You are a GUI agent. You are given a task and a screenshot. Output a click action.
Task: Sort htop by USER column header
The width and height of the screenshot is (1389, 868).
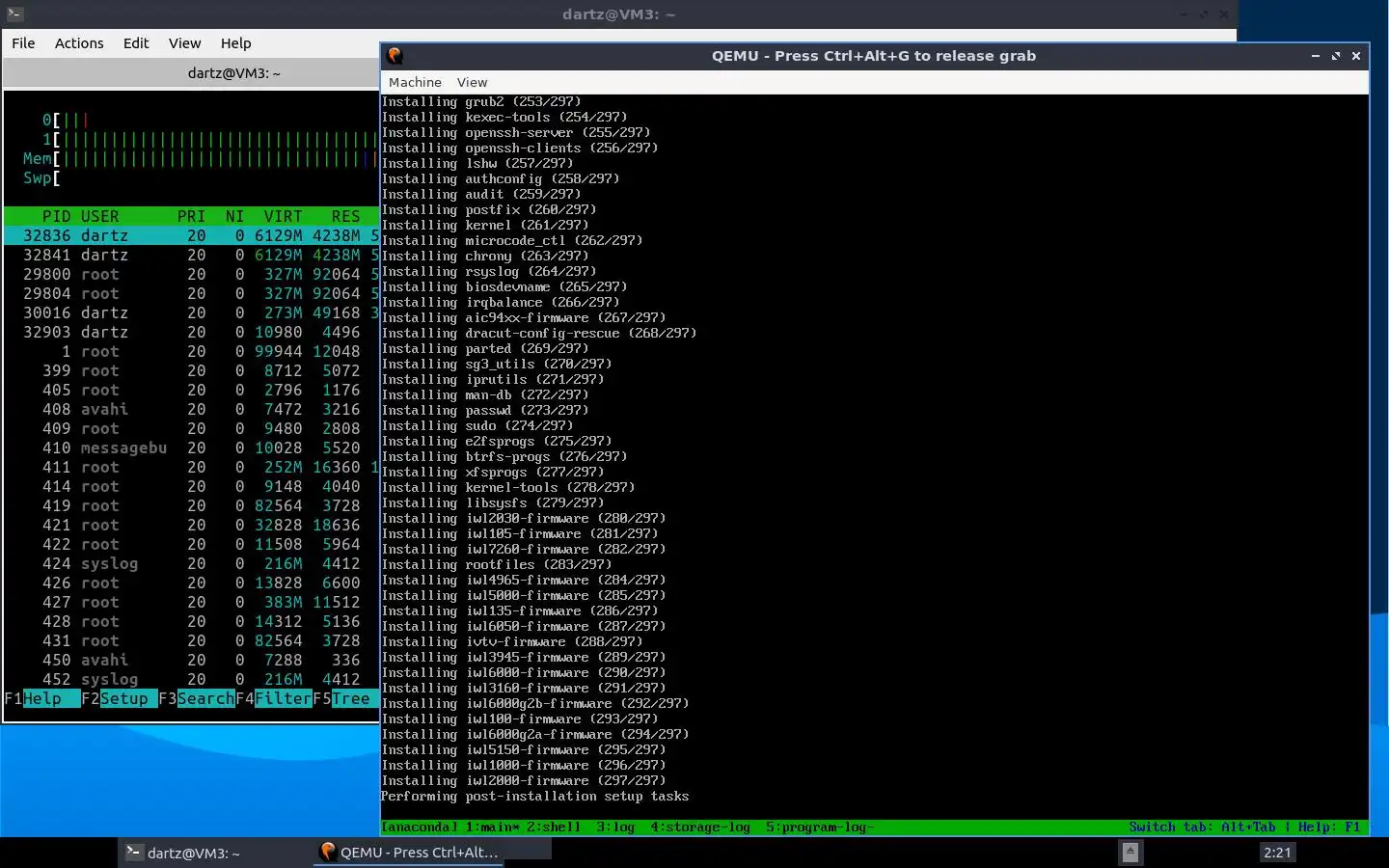pyautogui.click(x=100, y=216)
